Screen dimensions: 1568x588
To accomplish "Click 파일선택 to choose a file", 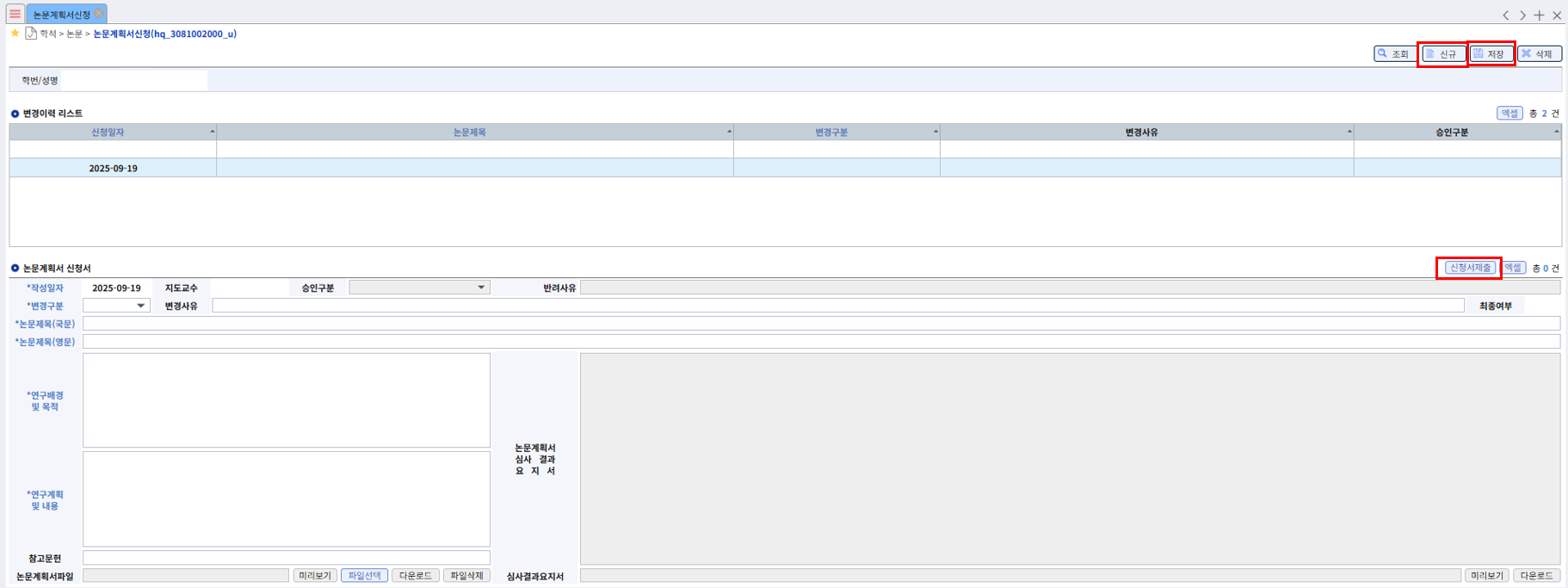I will point(364,576).
